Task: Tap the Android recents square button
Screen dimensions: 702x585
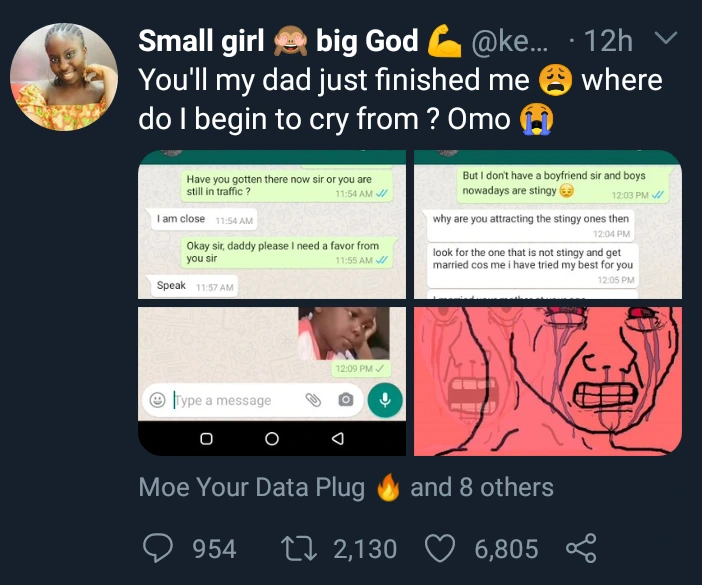Action: (x=206, y=438)
